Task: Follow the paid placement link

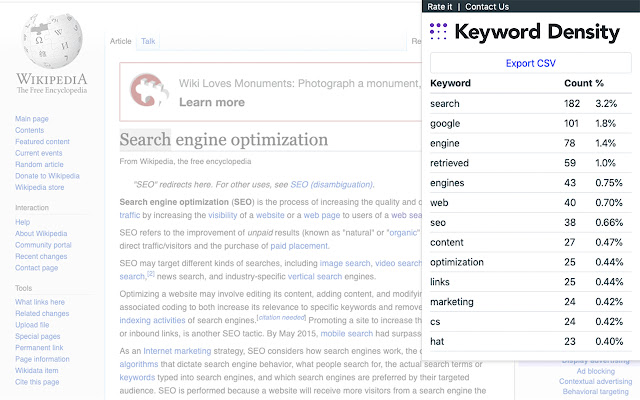Action: point(299,246)
